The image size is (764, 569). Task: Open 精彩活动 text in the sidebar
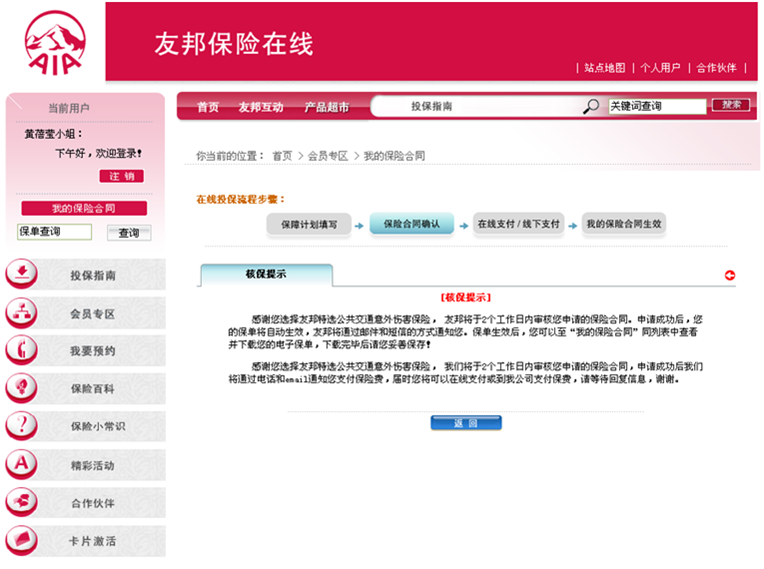pos(93,466)
